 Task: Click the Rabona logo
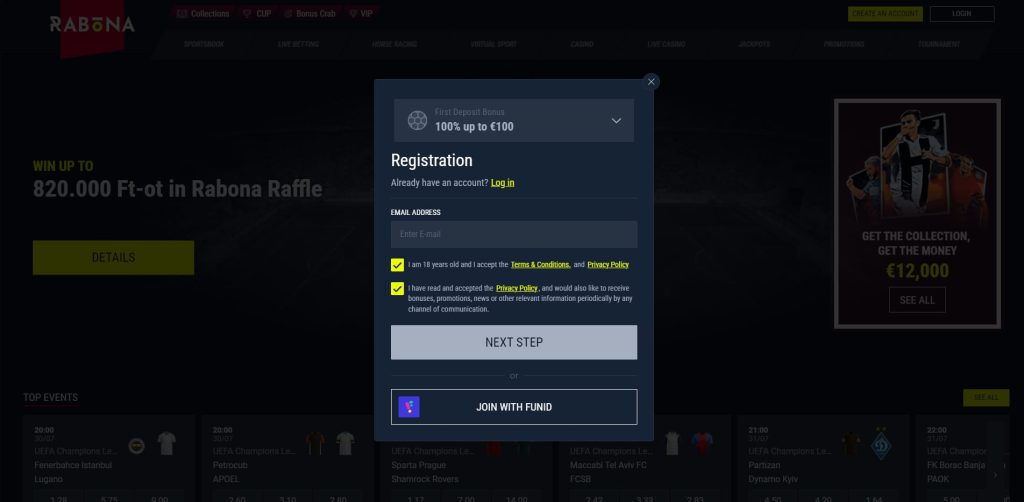tap(92, 25)
